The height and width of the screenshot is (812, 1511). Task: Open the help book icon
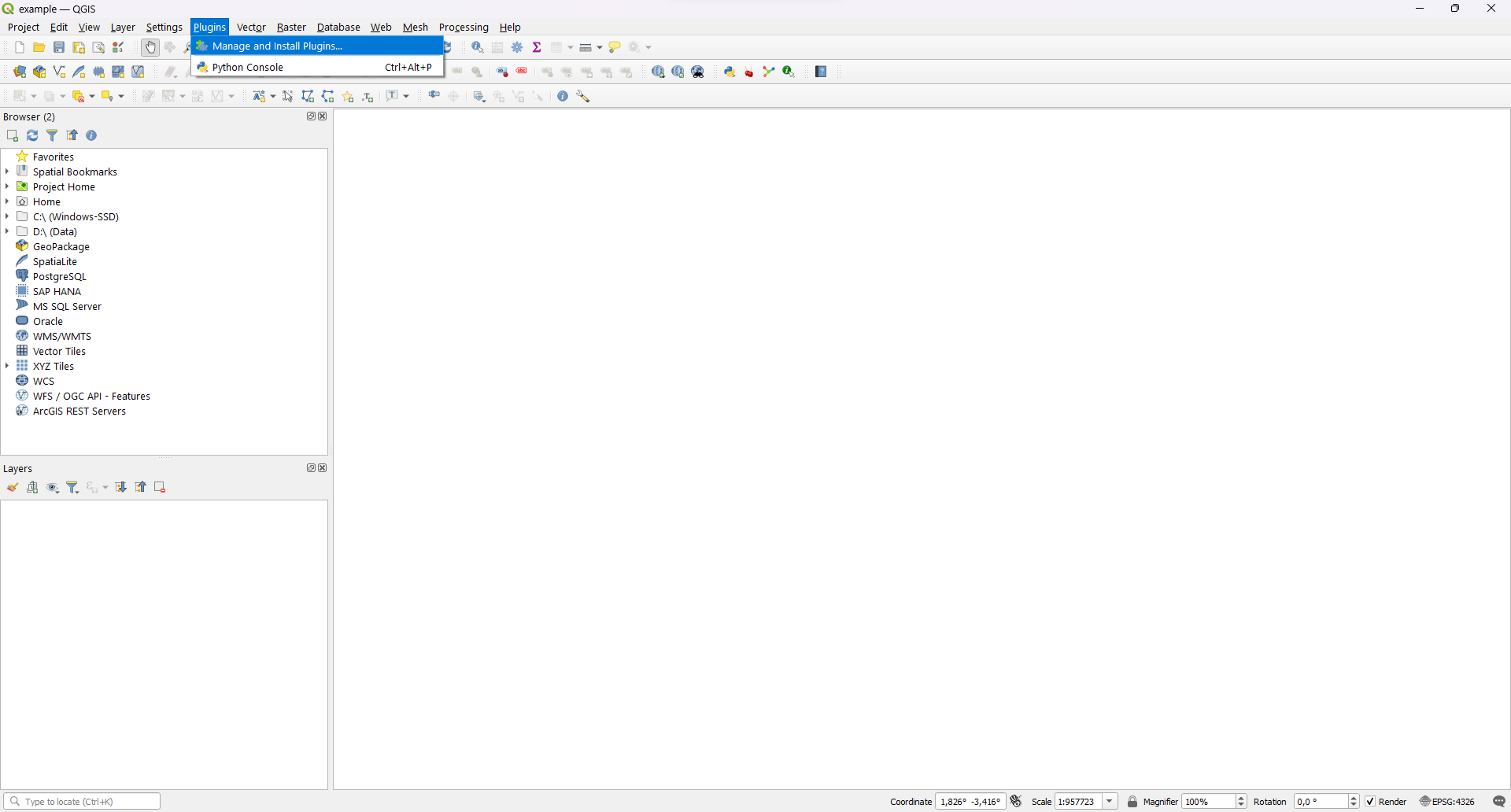821,72
